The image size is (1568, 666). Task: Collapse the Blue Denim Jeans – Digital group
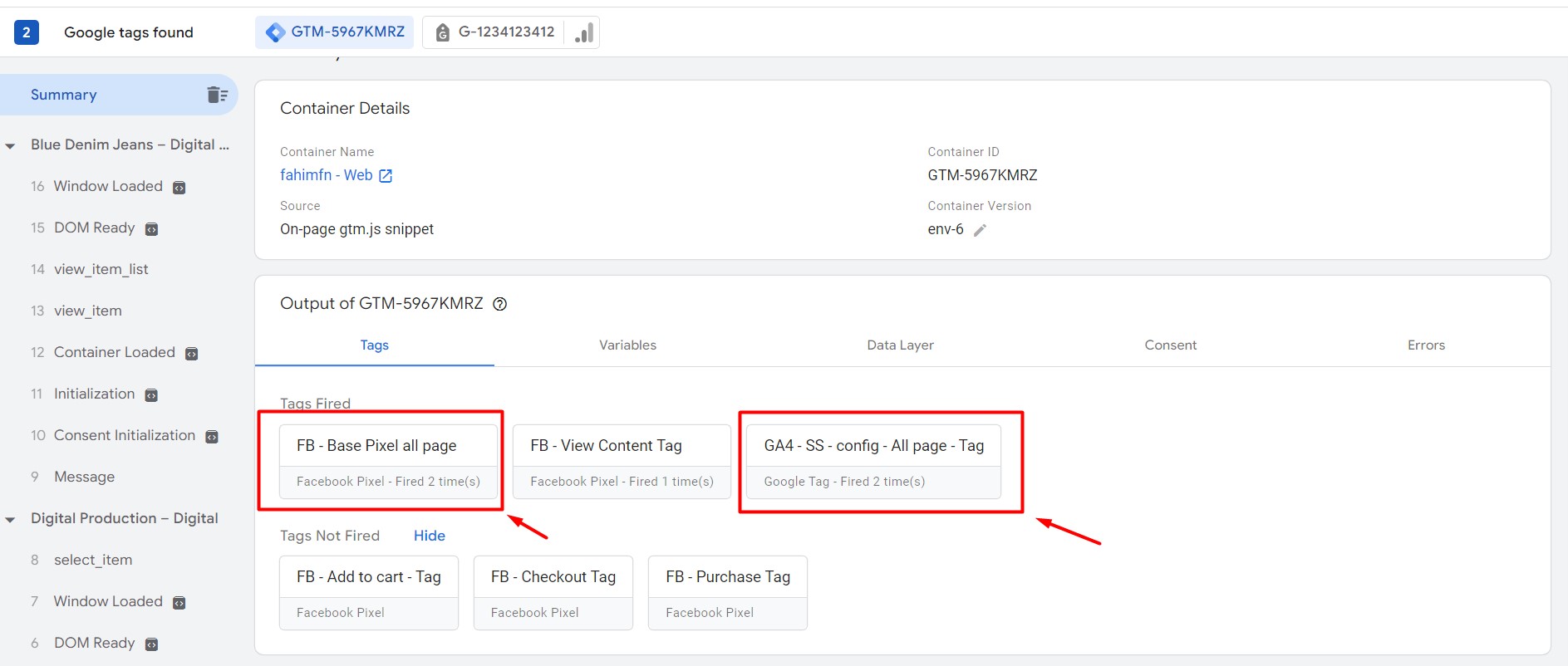pyautogui.click(x=10, y=145)
